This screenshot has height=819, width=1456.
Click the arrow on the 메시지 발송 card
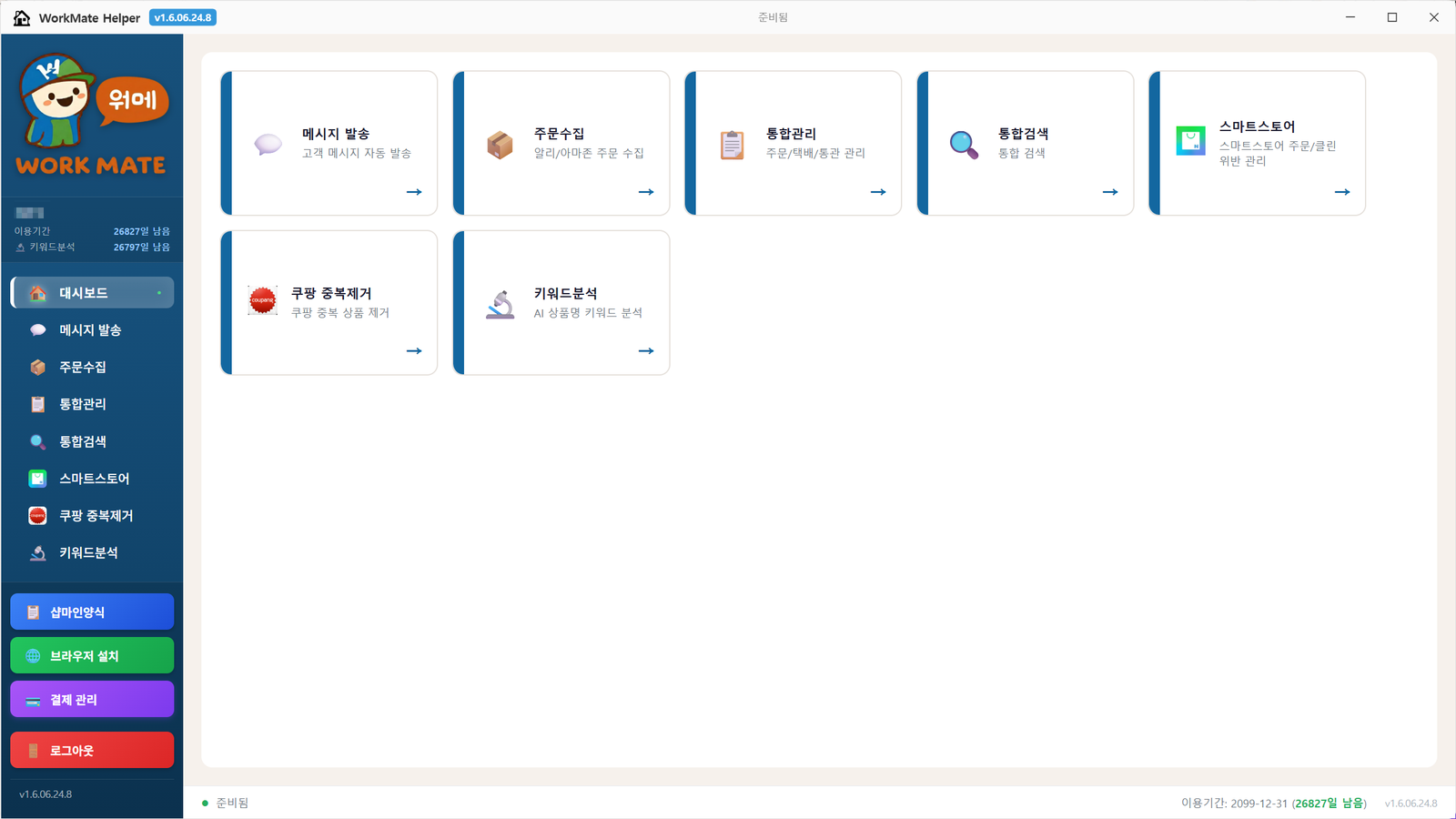[x=414, y=192]
